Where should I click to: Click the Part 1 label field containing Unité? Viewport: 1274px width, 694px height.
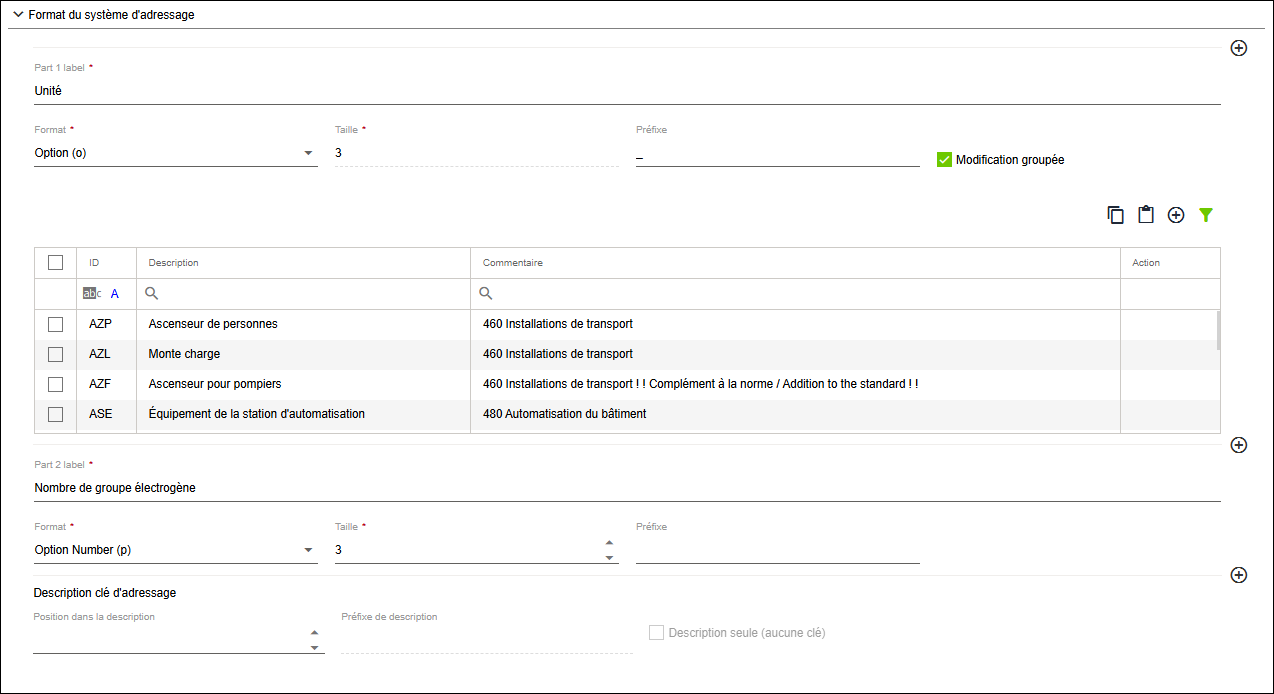click(627, 91)
